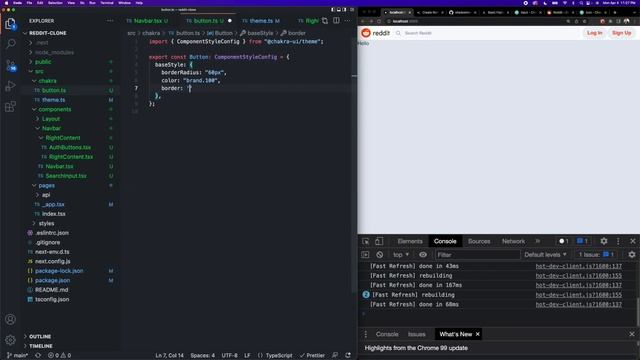Collapse the components folder
The height and width of the screenshot is (360, 640).
(x=55, y=109)
